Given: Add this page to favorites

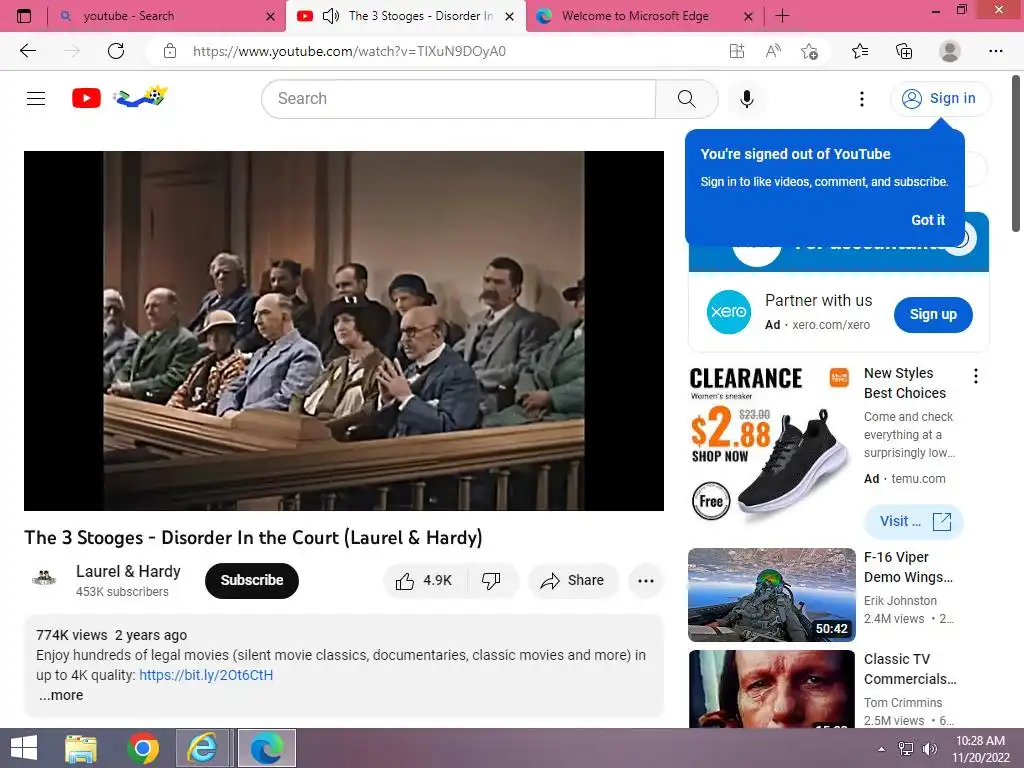Looking at the screenshot, I should pyautogui.click(x=809, y=51).
